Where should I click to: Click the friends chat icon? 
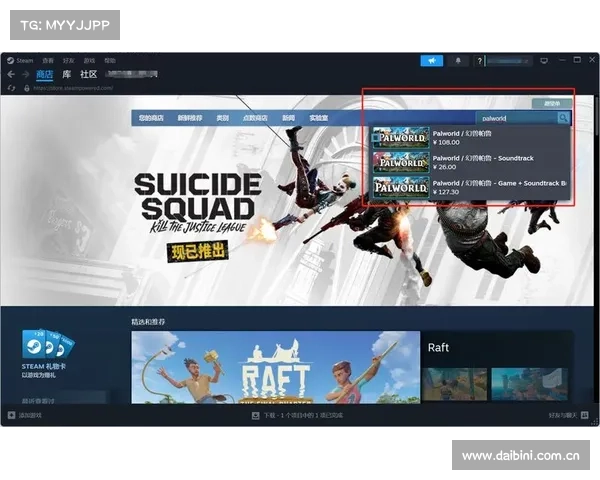tap(585, 415)
